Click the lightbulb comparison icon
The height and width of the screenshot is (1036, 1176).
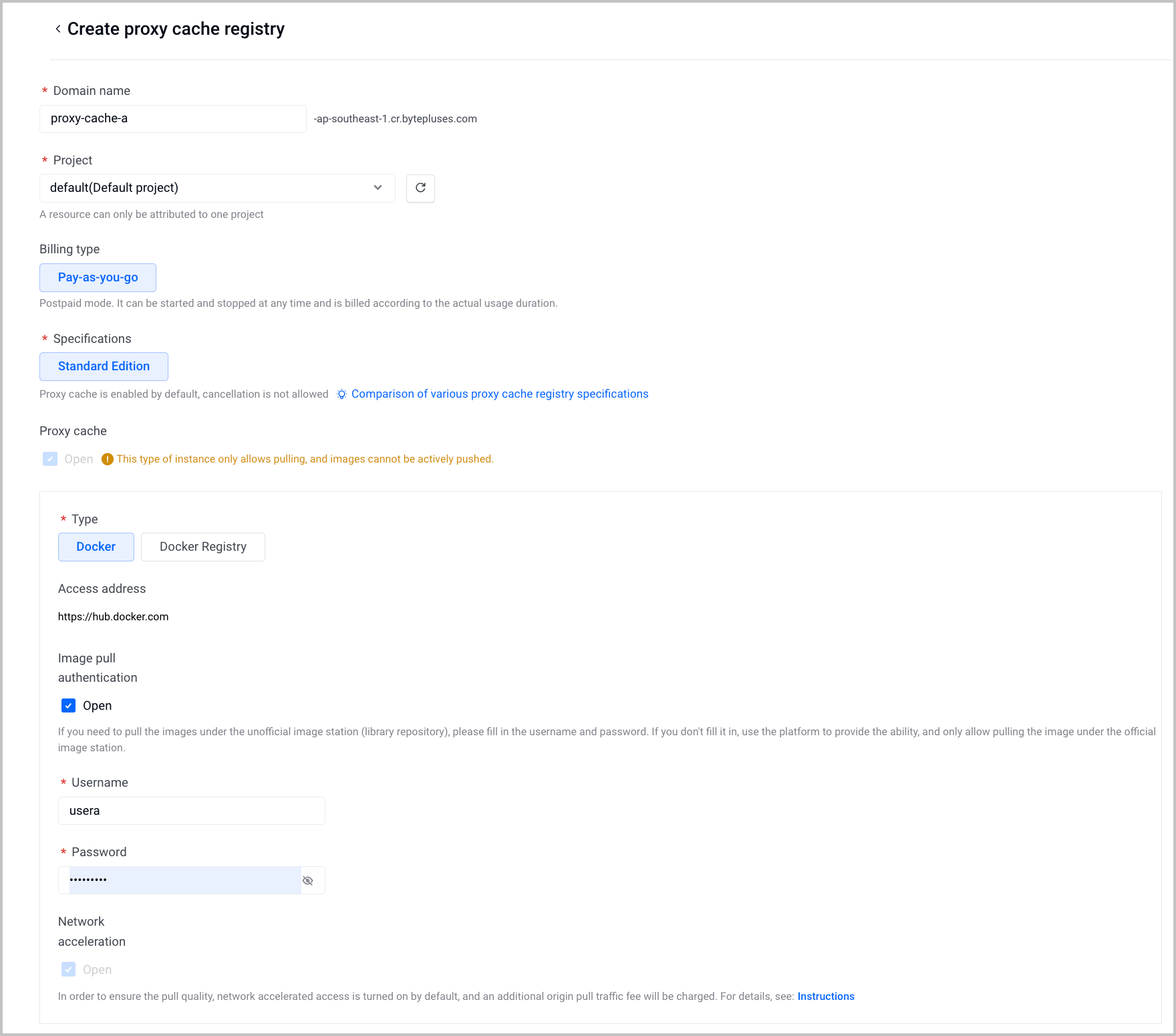[x=341, y=394]
